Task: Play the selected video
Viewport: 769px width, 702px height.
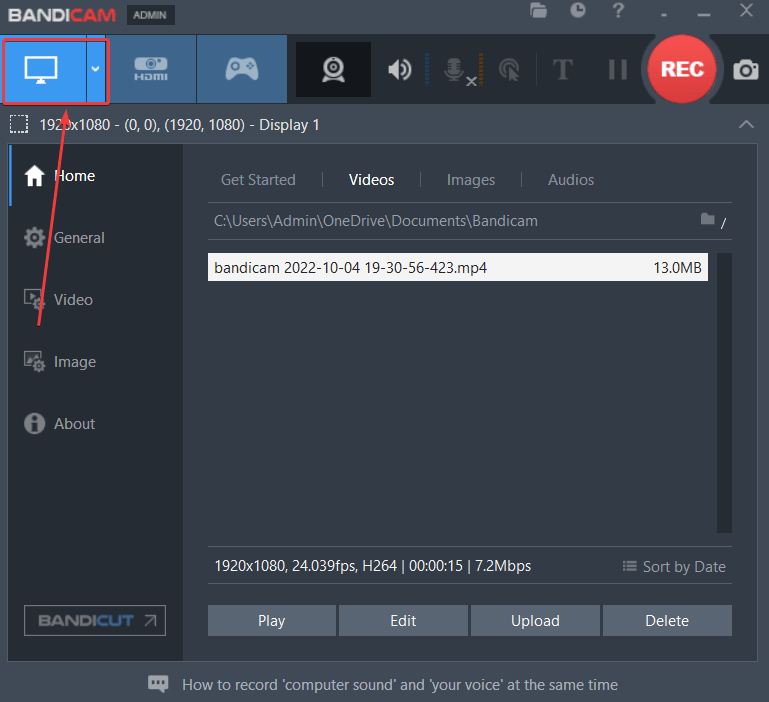Action: [x=272, y=621]
